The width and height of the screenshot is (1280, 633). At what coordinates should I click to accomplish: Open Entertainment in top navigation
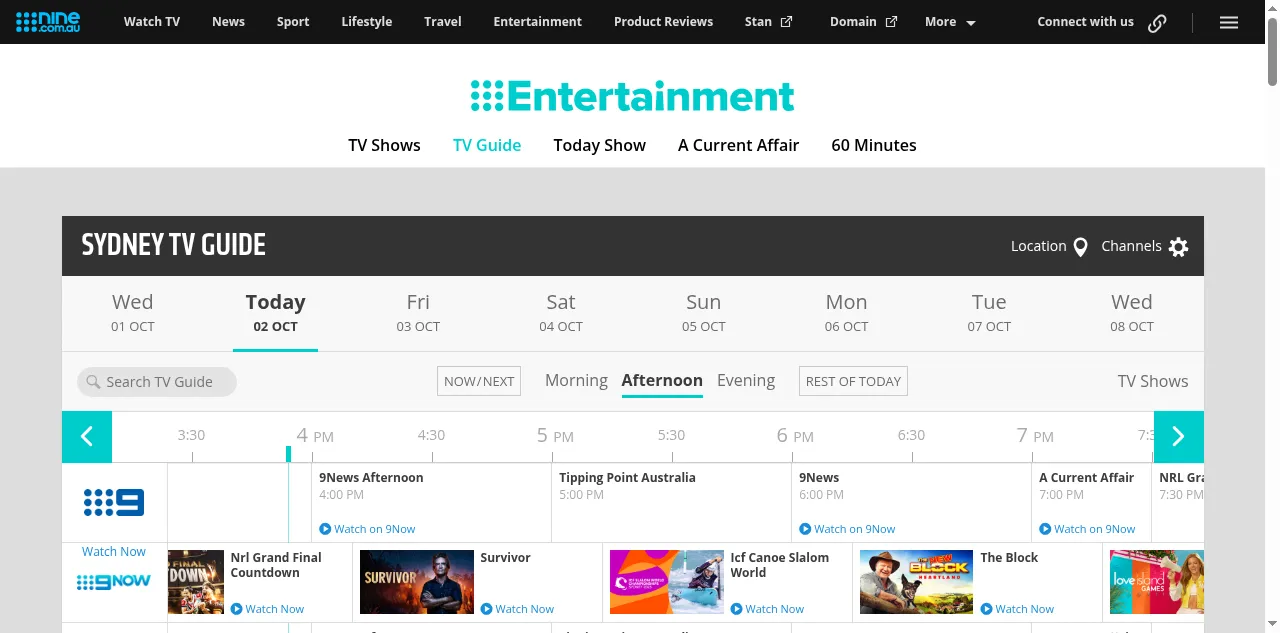(x=537, y=22)
